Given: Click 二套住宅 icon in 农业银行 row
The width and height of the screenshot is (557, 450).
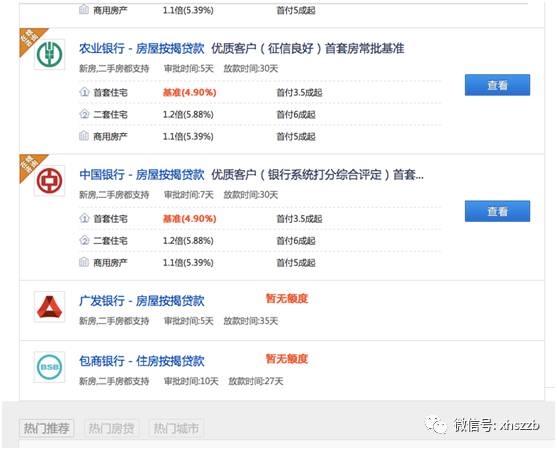Looking at the screenshot, I should tap(84, 114).
